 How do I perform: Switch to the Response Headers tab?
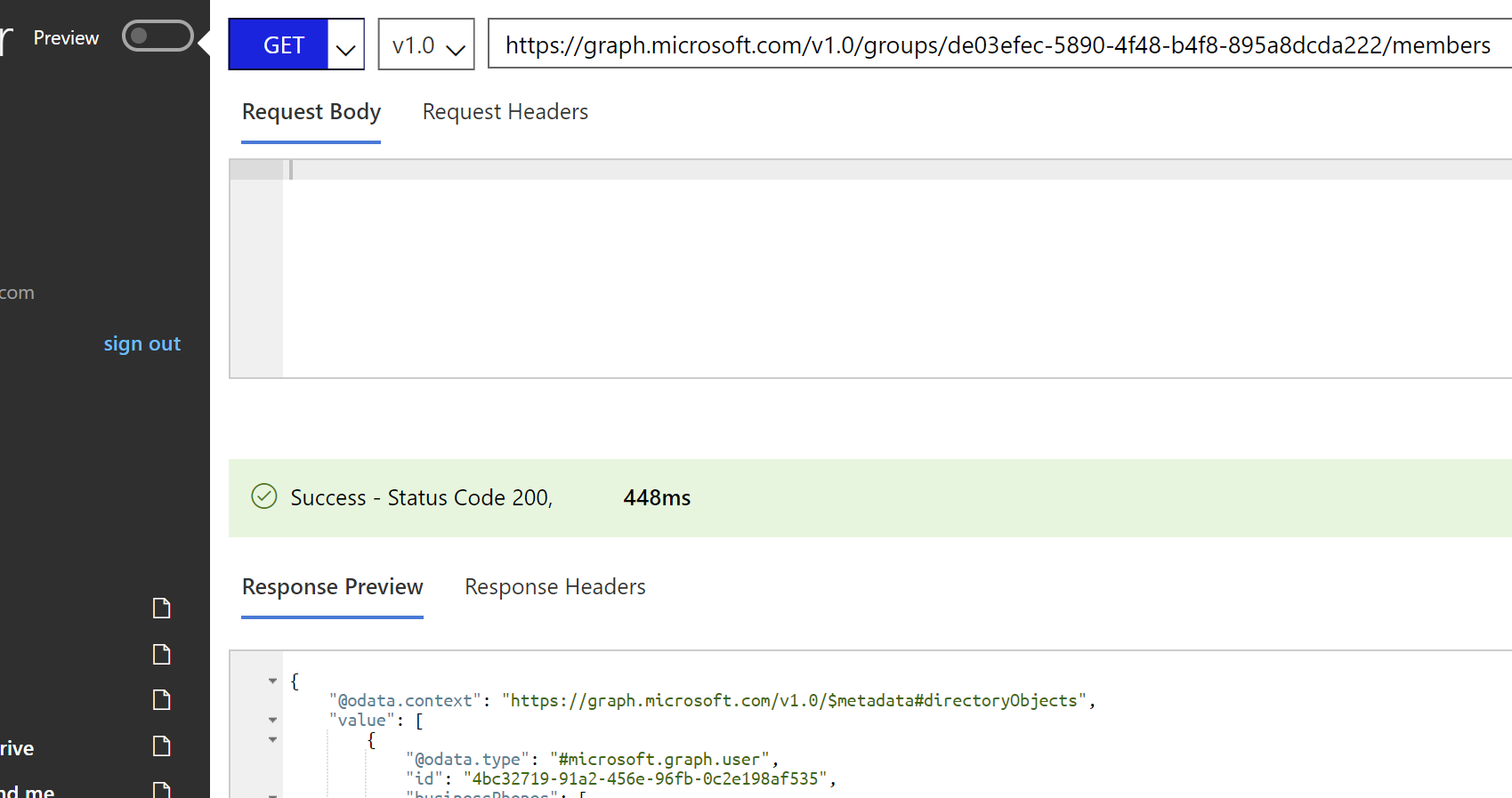click(555, 587)
